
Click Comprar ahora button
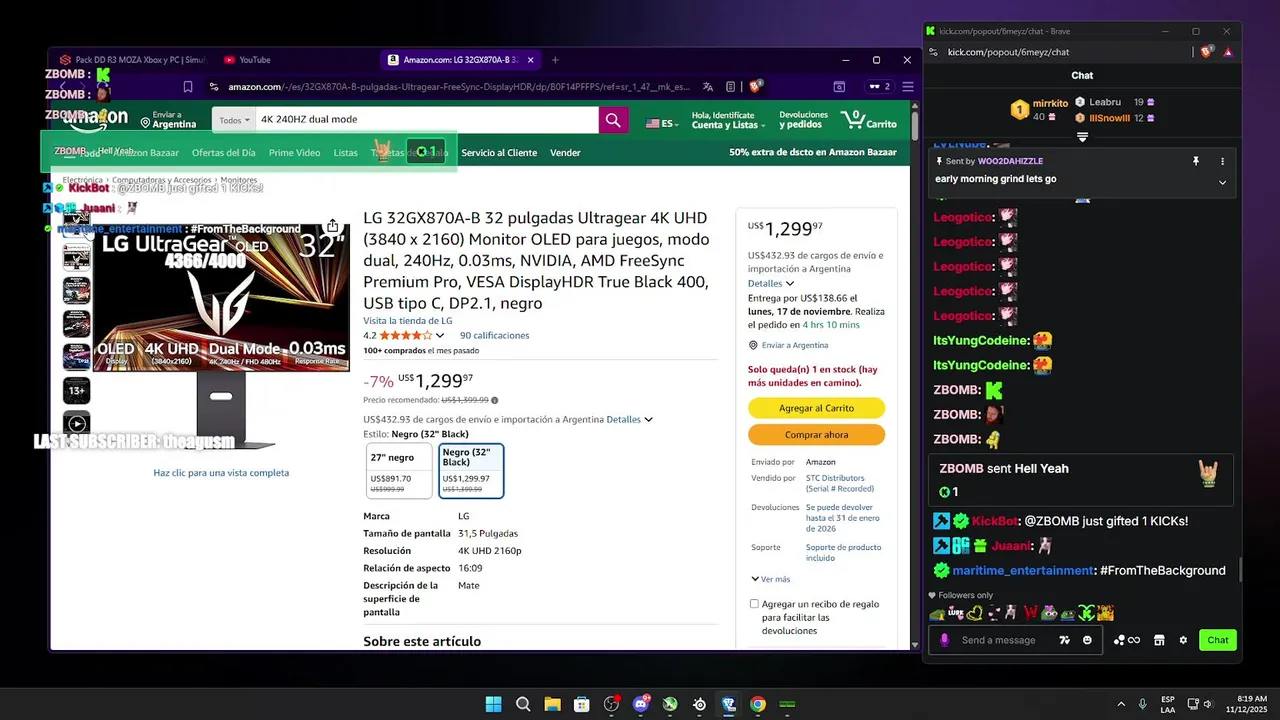[816, 435]
